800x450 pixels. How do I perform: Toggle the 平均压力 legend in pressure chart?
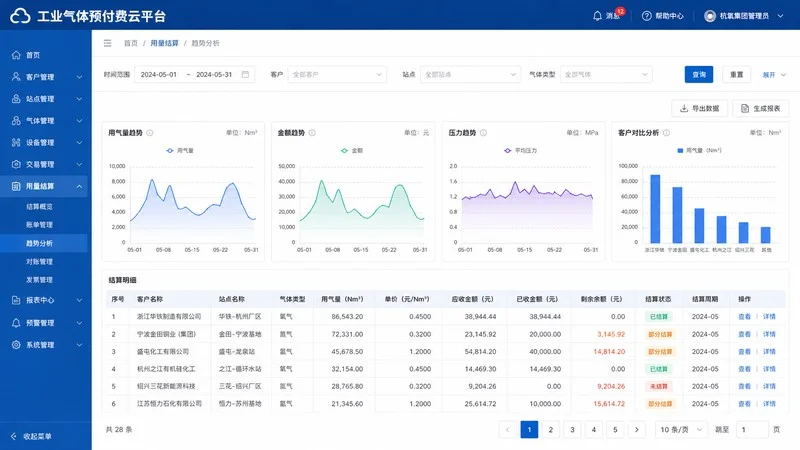(x=520, y=151)
